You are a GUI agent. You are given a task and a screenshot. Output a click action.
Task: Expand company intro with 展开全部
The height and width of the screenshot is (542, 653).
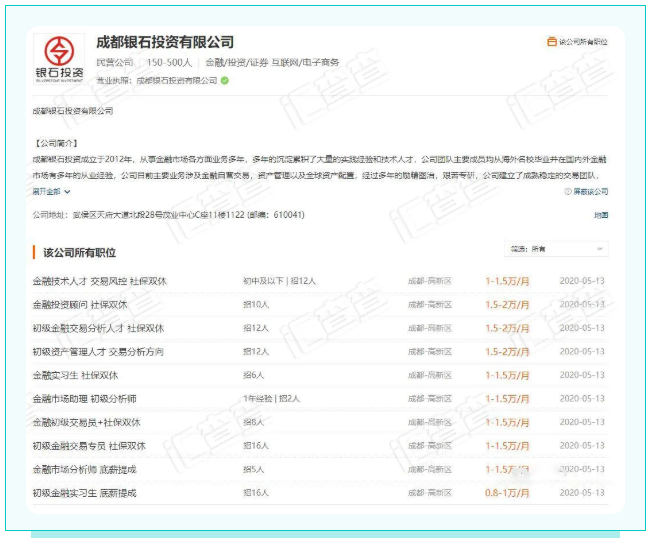[51, 192]
